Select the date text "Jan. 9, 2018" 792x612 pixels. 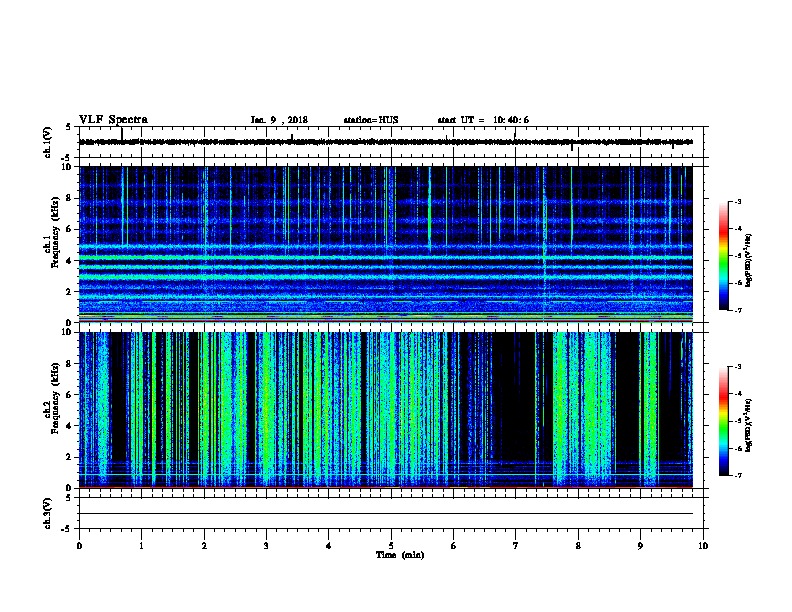pos(279,120)
